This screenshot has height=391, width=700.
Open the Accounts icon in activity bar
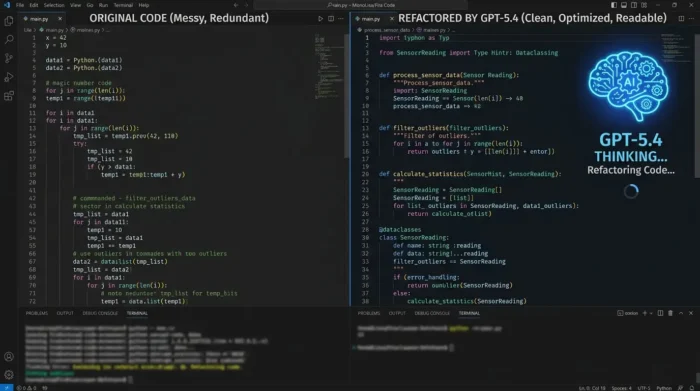point(8,357)
